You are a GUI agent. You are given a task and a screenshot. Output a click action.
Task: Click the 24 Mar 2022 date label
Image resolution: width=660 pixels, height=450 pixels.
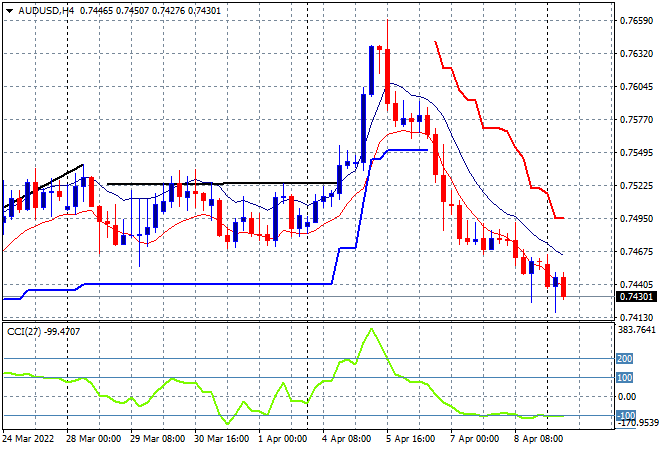tap(28, 439)
